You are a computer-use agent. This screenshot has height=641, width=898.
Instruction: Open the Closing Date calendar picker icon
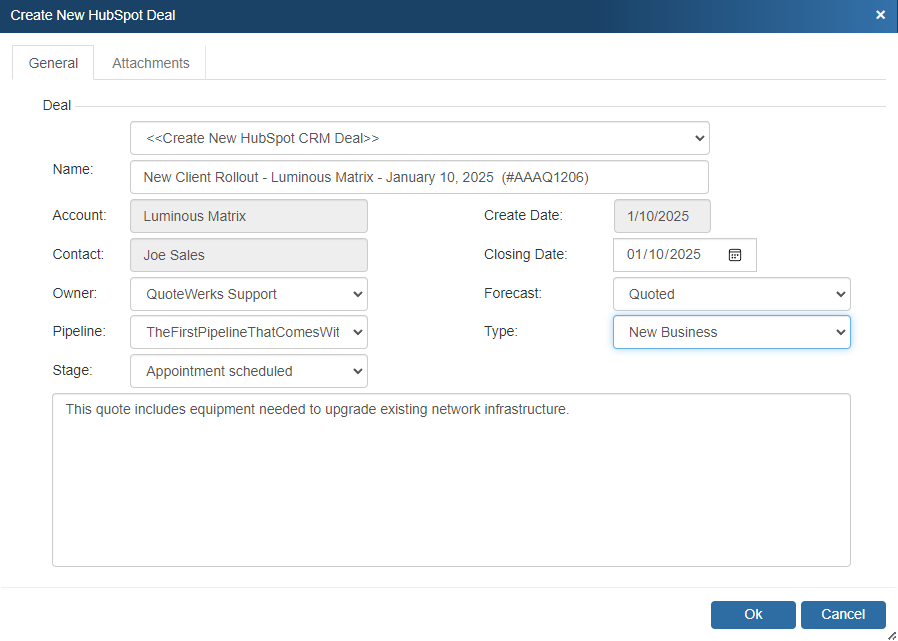[735, 255]
